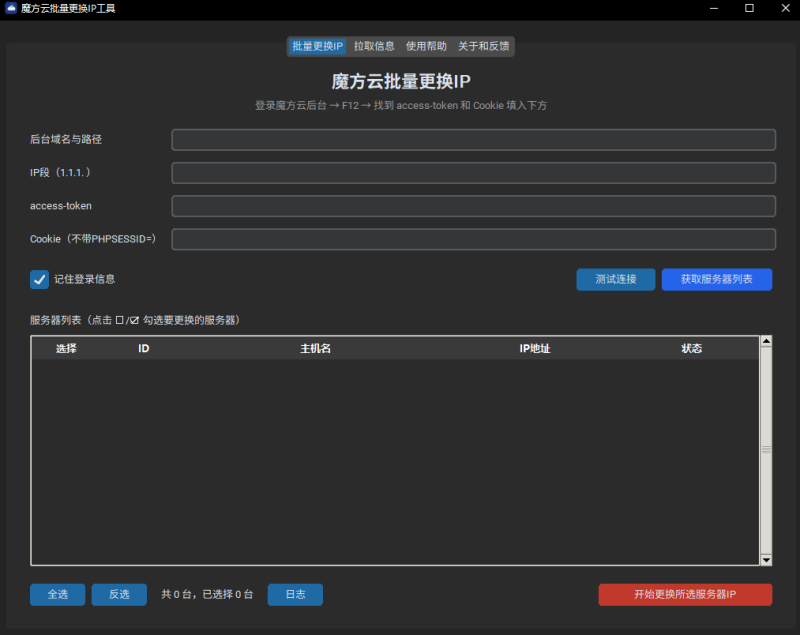
Task: Click the 状态 column header
Action: [x=692, y=348]
